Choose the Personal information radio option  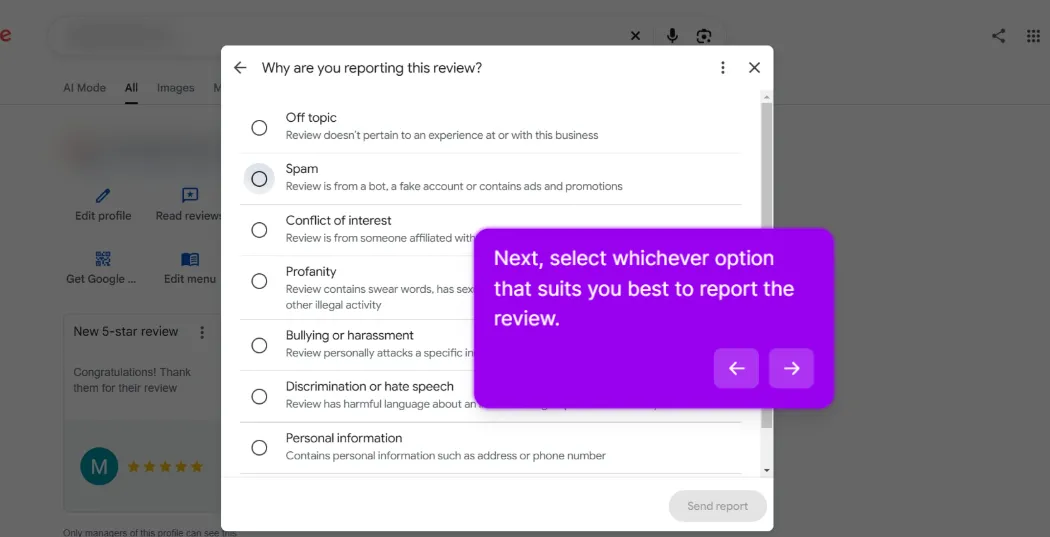(259, 447)
